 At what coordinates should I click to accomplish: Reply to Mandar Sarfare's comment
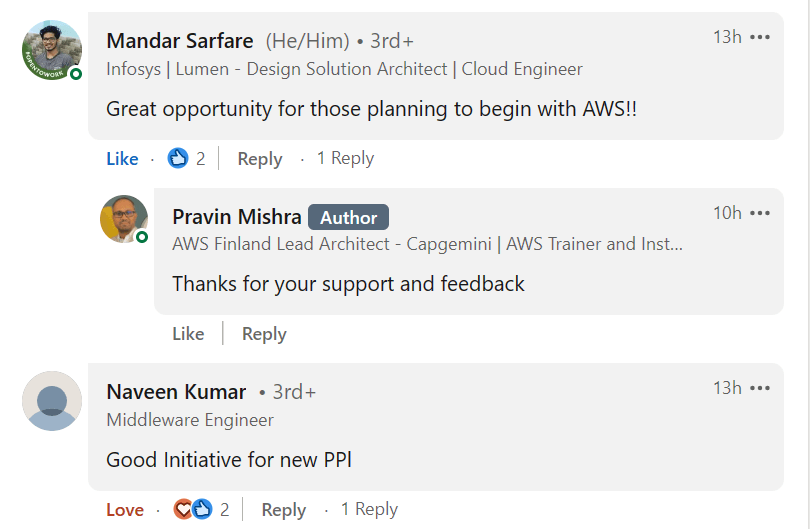260,158
